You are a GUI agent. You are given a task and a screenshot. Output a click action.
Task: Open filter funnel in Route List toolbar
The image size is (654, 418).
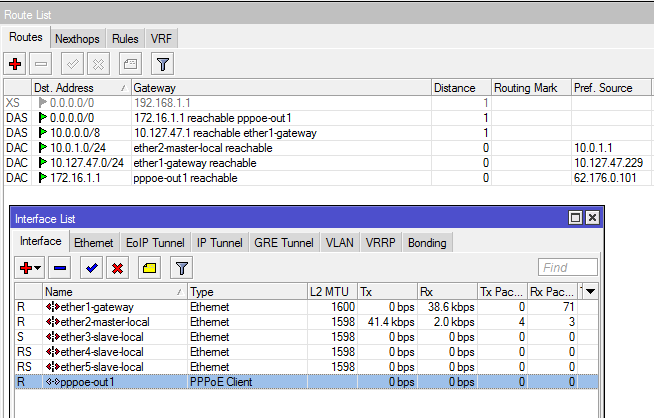click(163, 64)
